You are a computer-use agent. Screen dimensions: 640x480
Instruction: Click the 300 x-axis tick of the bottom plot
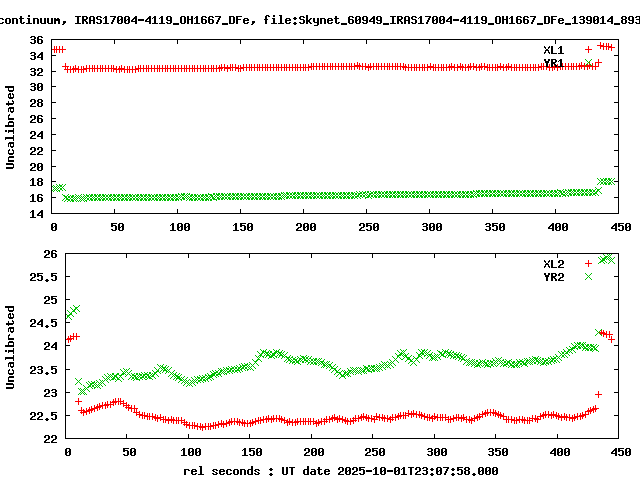pos(437,452)
